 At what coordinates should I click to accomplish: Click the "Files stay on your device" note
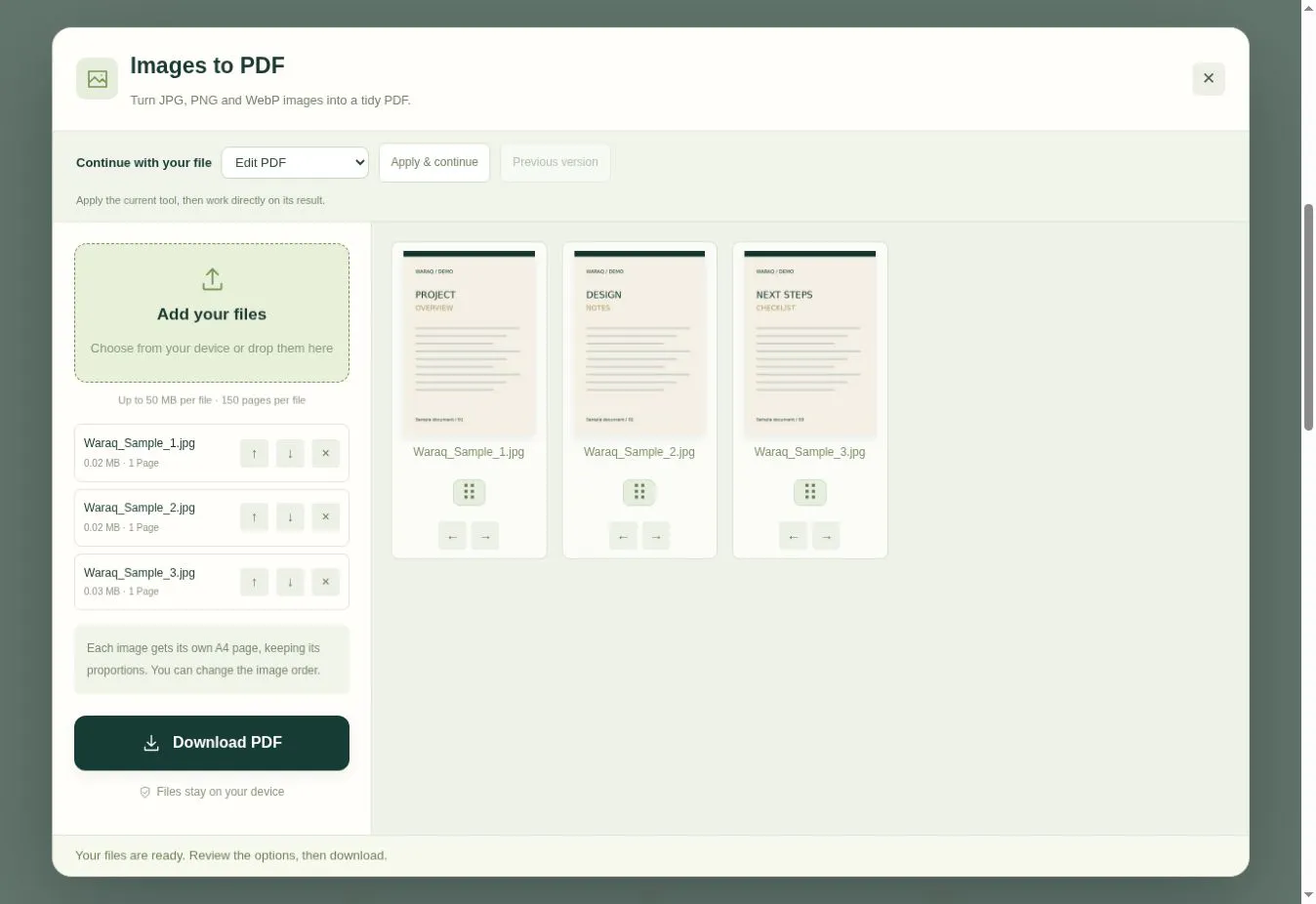pos(212,792)
